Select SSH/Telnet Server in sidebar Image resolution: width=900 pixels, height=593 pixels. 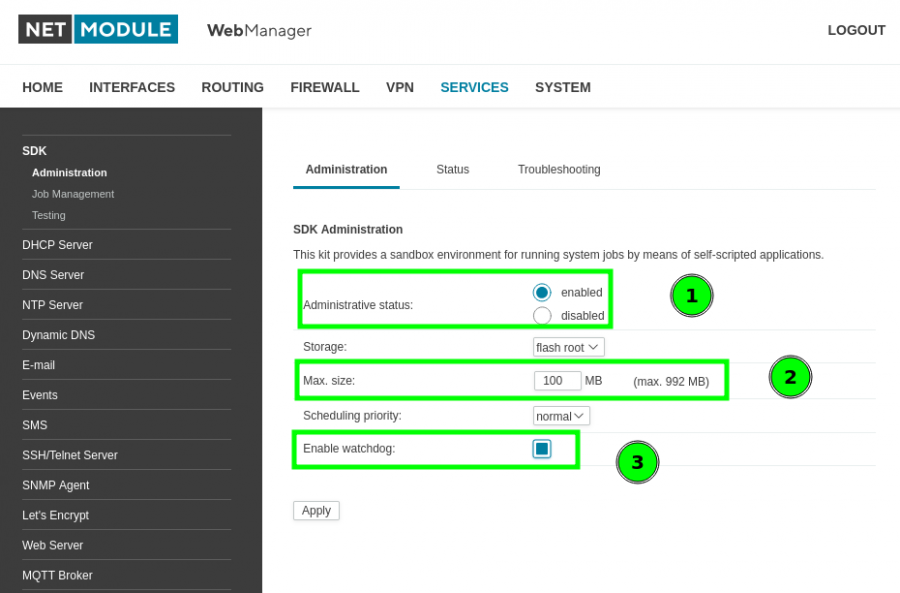(70, 455)
